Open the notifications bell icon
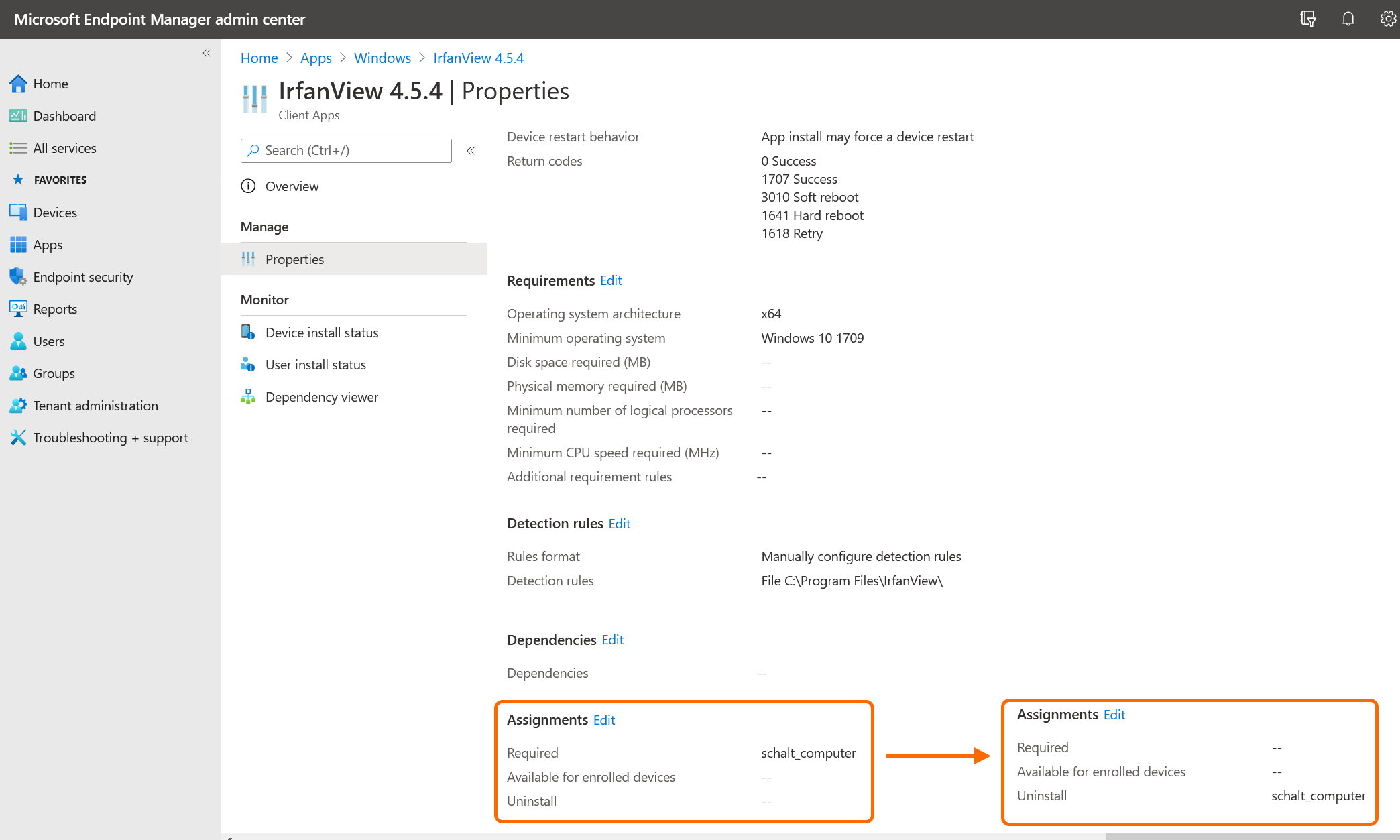 pyautogui.click(x=1348, y=19)
